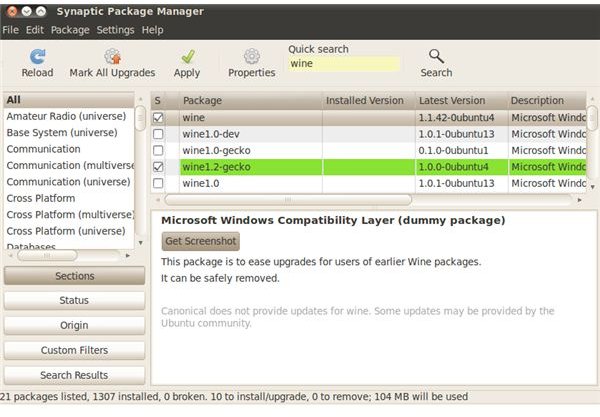
Task: Switch to Sections view
Action: [x=74, y=276]
